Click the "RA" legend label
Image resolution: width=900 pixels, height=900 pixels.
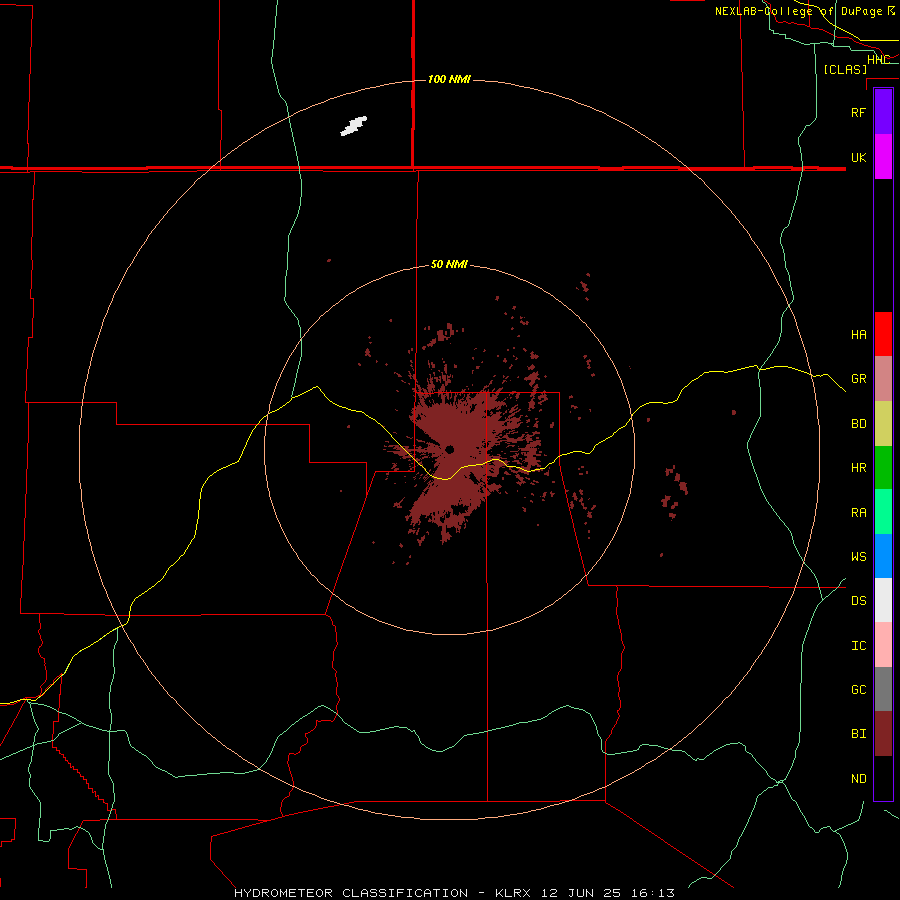click(858, 512)
